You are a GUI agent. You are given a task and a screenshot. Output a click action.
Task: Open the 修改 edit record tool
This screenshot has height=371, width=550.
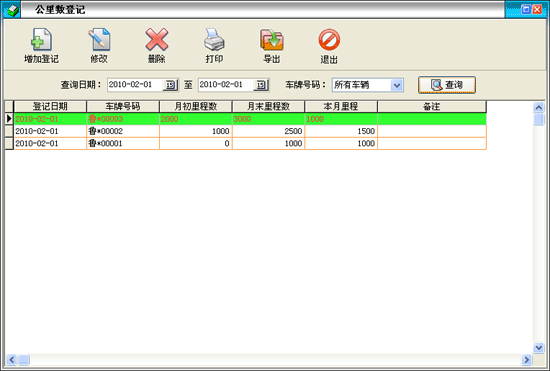(99, 39)
